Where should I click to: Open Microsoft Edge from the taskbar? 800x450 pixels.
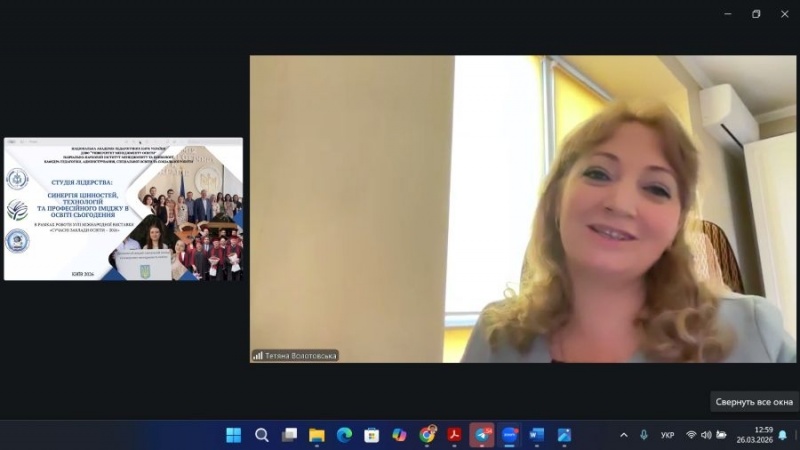pyautogui.click(x=345, y=435)
